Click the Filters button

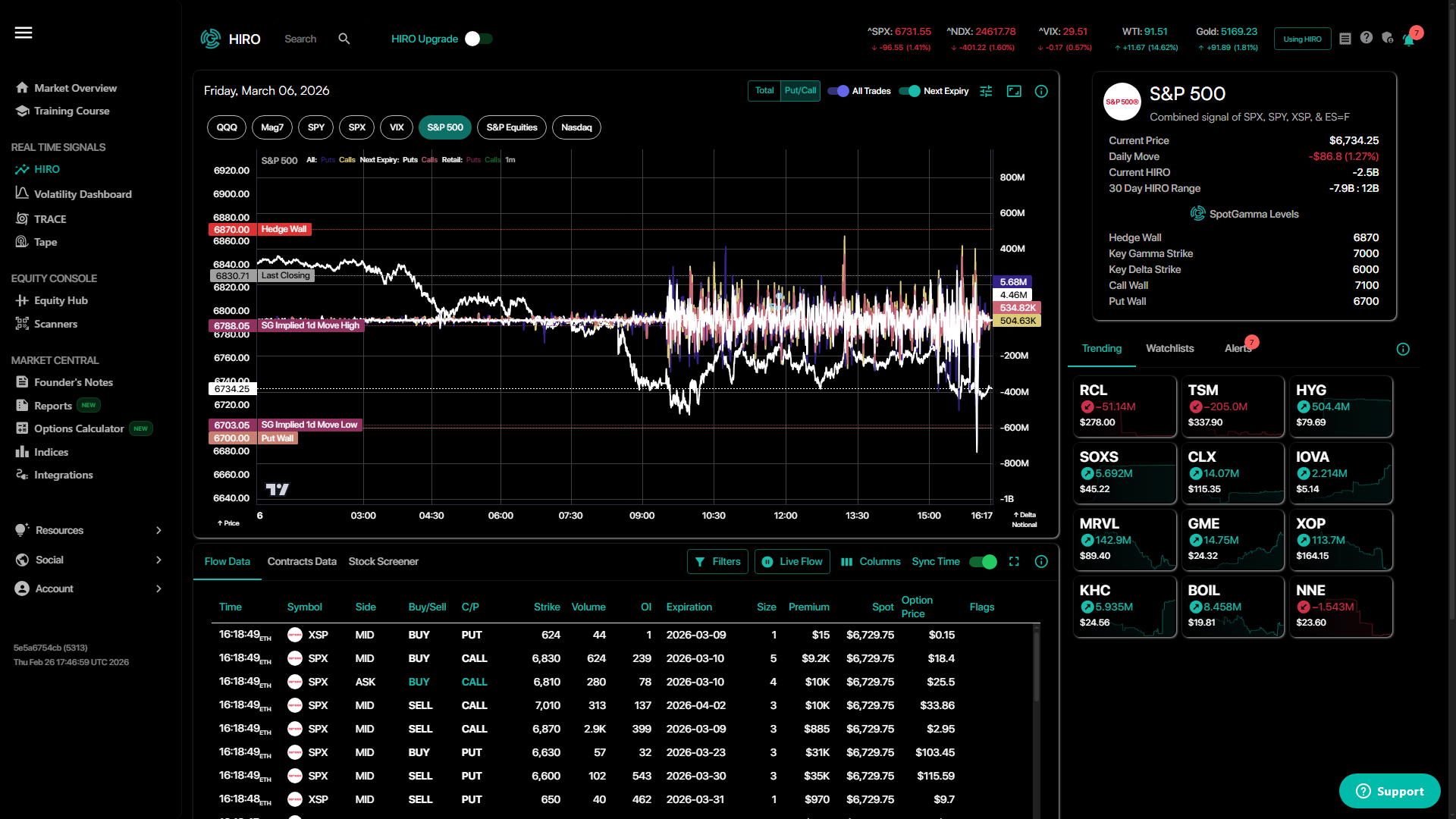click(x=717, y=562)
